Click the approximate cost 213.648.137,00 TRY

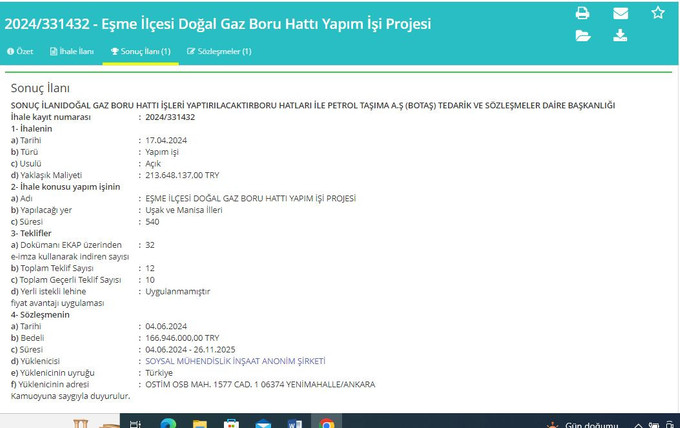pos(182,175)
